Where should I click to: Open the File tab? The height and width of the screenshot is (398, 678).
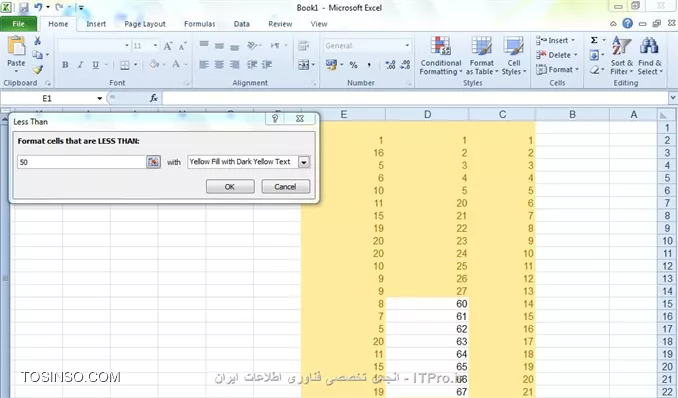18,24
